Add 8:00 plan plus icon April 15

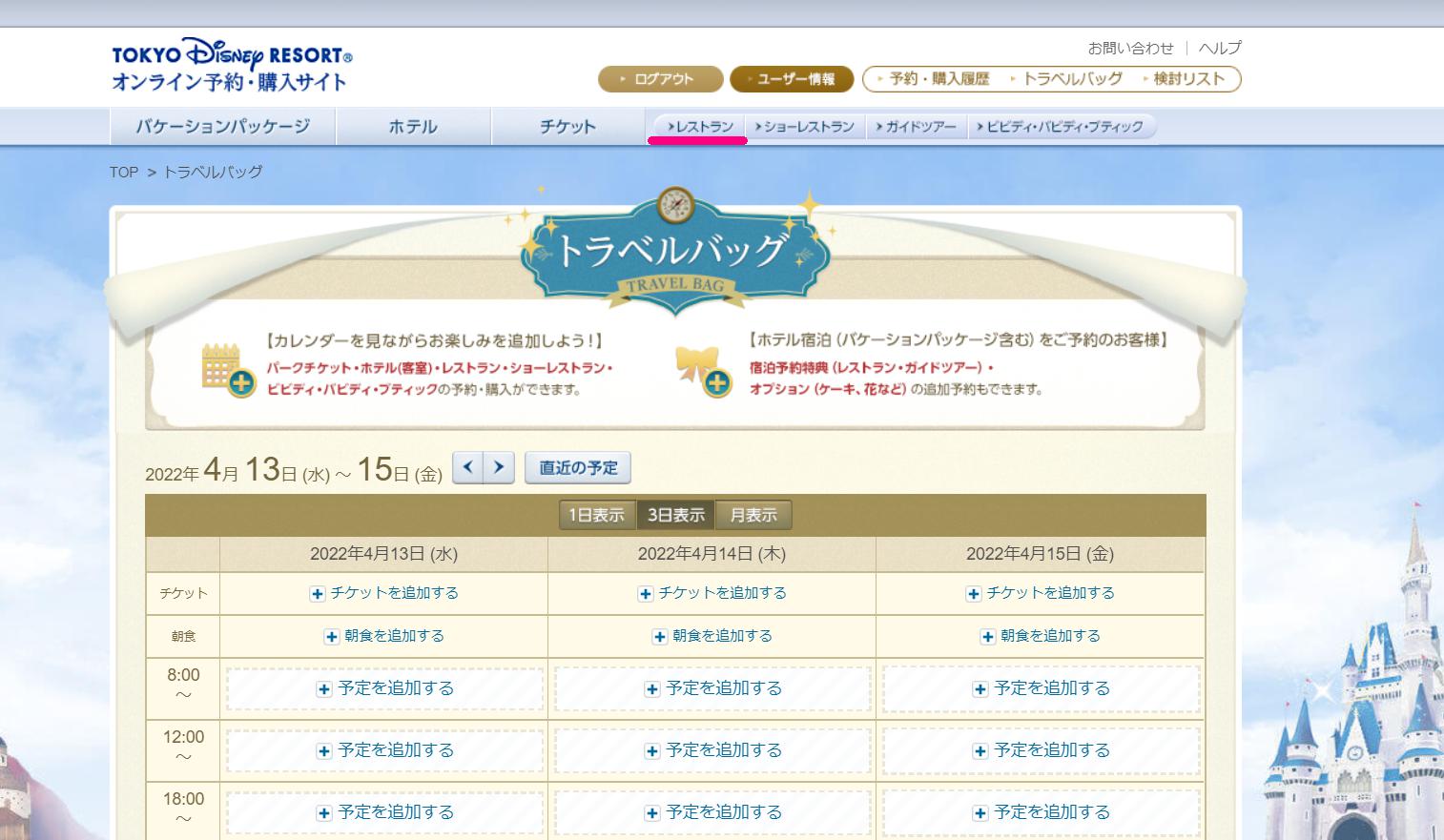tap(980, 689)
